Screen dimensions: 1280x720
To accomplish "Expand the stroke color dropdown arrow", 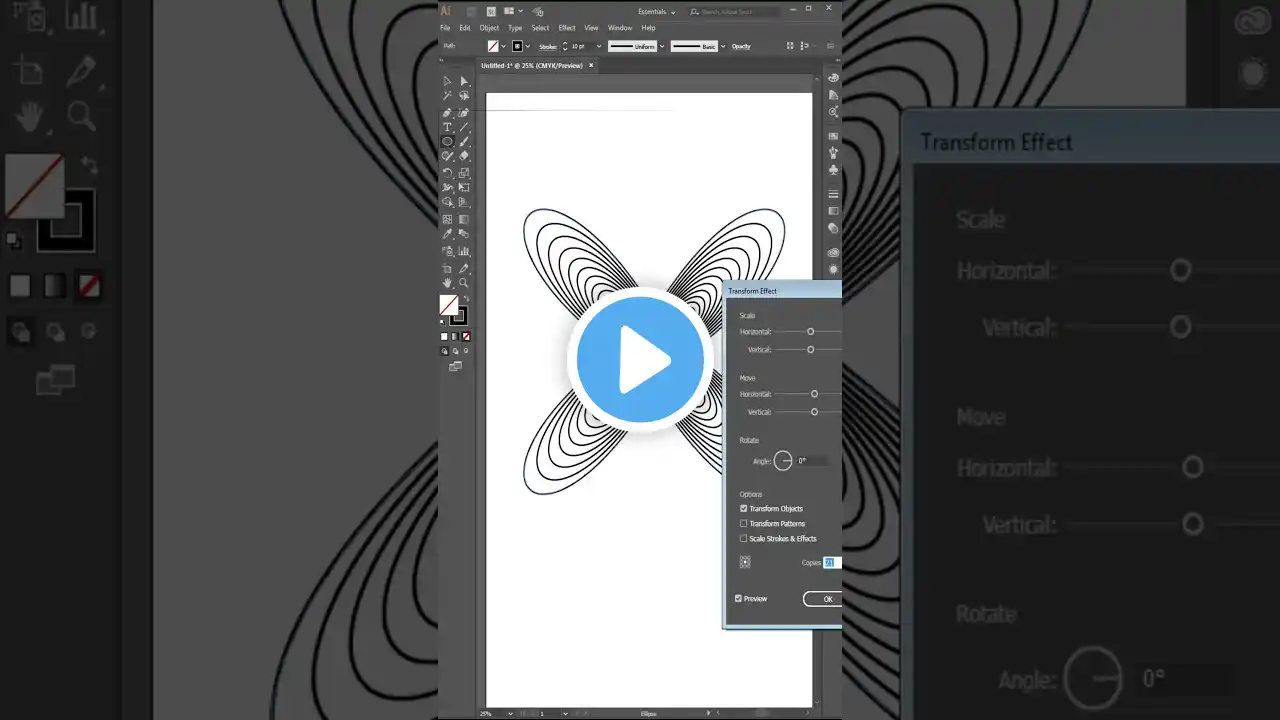I will coord(529,46).
